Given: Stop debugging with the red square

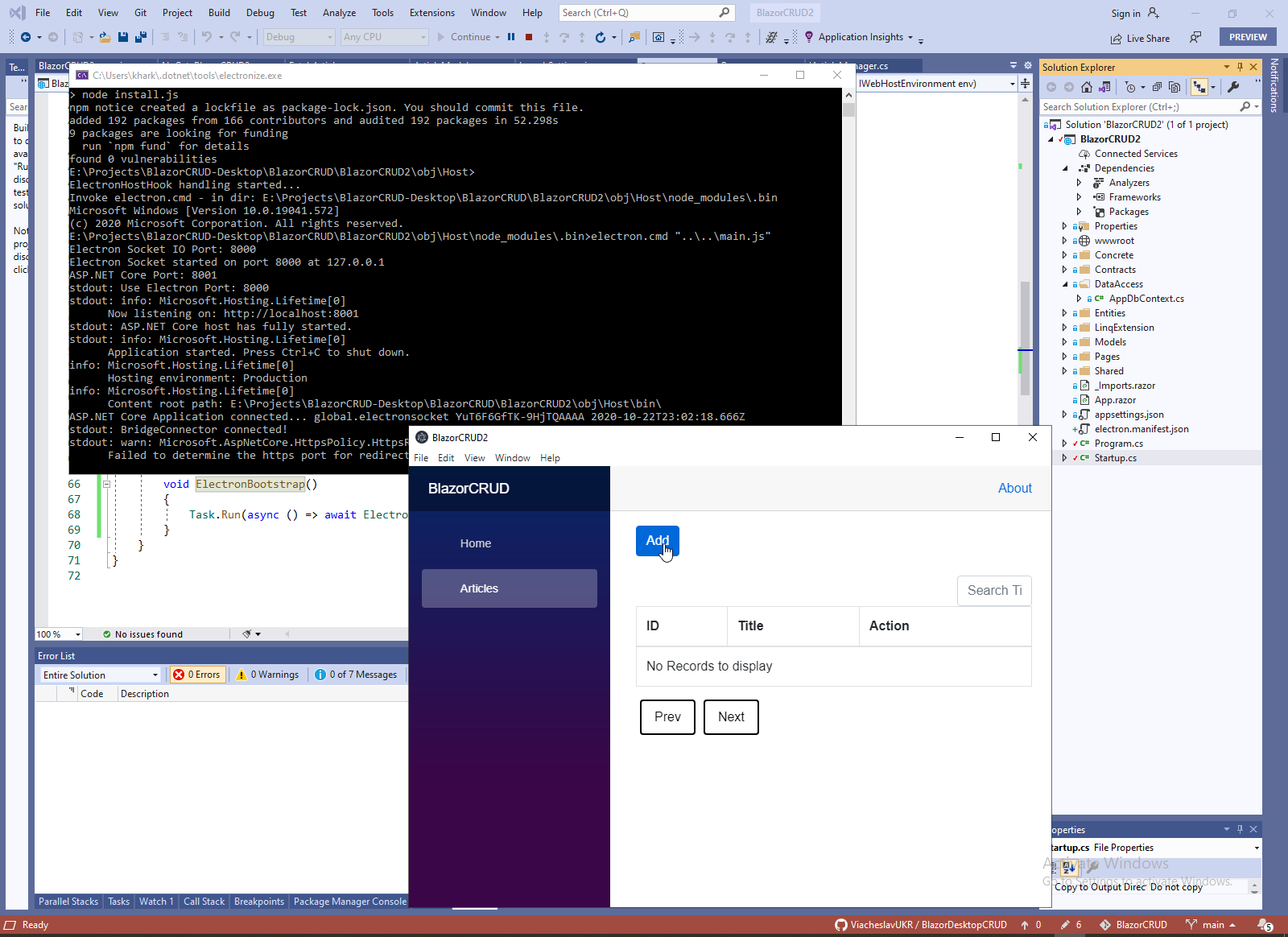Looking at the screenshot, I should click(529, 37).
